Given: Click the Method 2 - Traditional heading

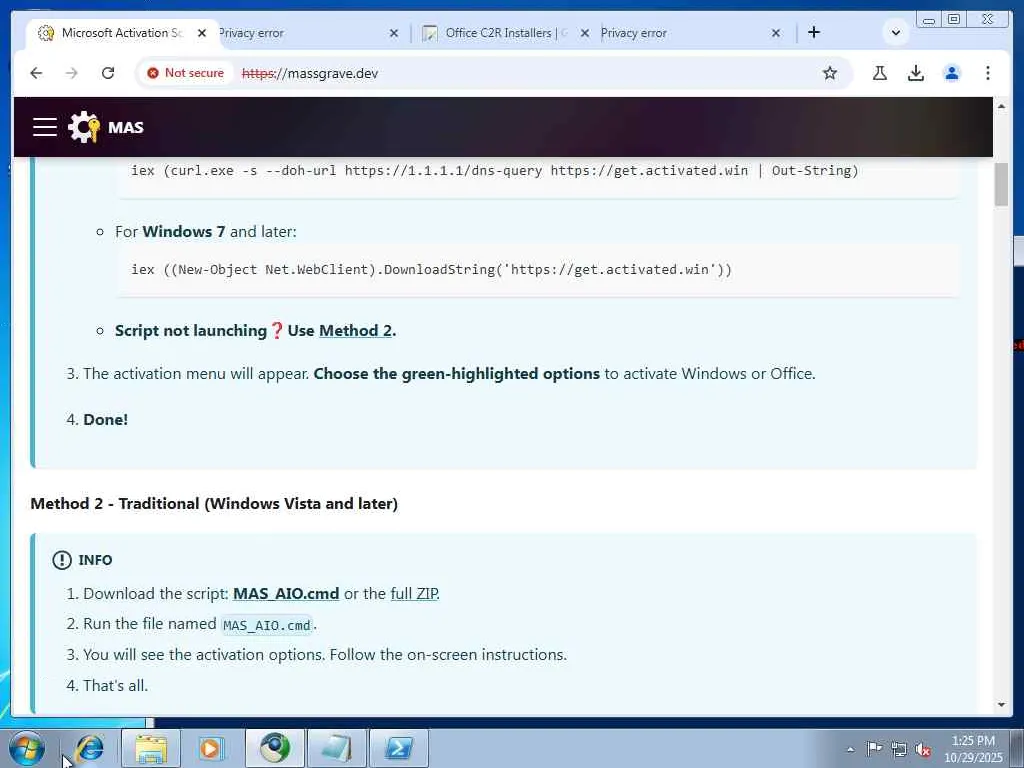Looking at the screenshot, I should 214,504.
